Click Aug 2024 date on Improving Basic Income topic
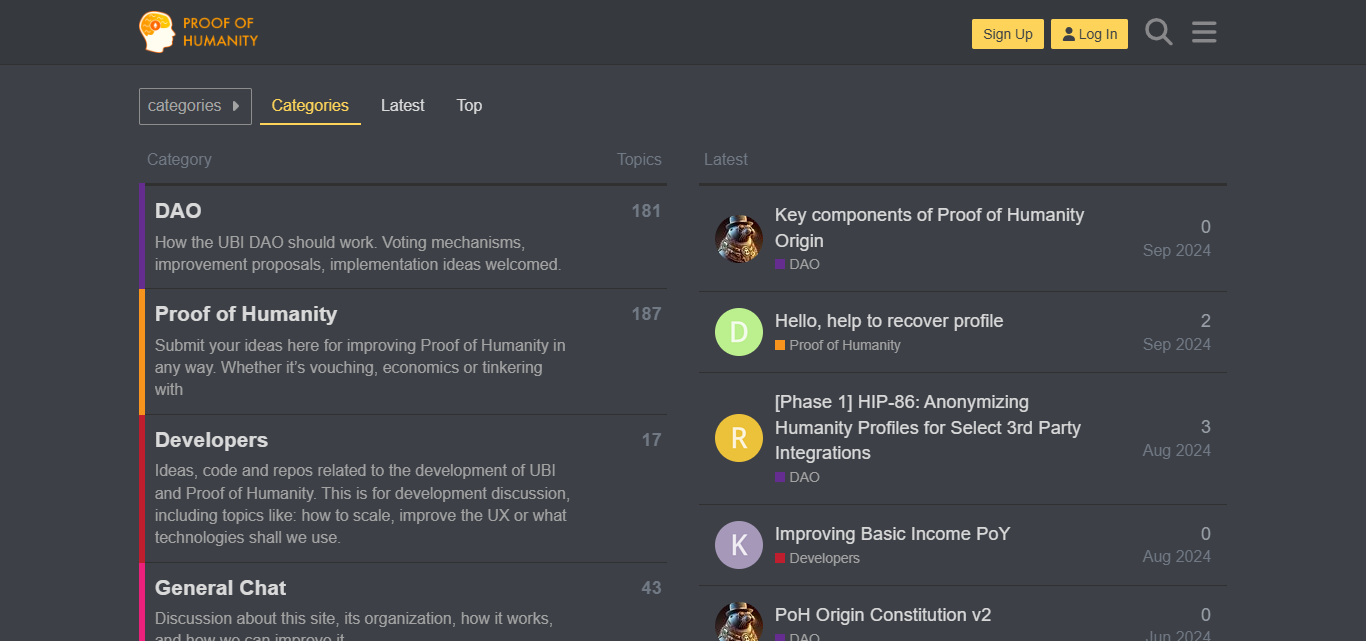The image size is (1366, 641). pyautogui.click(x=1177, y=556)
